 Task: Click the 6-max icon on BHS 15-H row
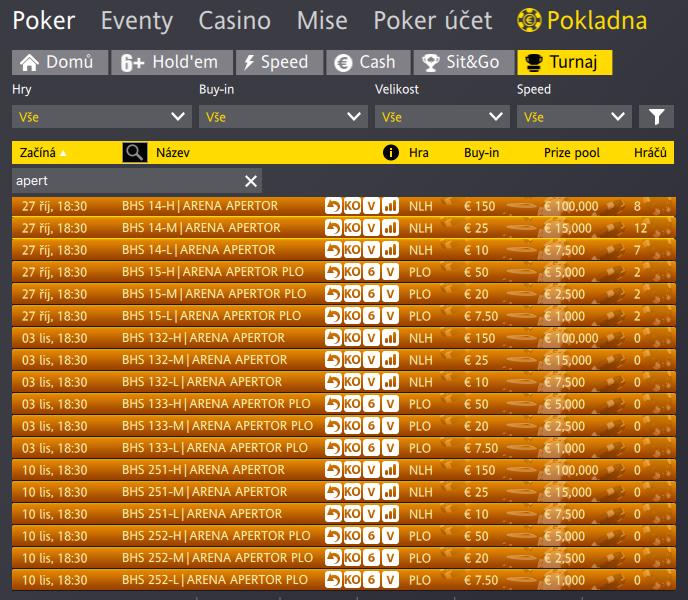pos(371,272)
